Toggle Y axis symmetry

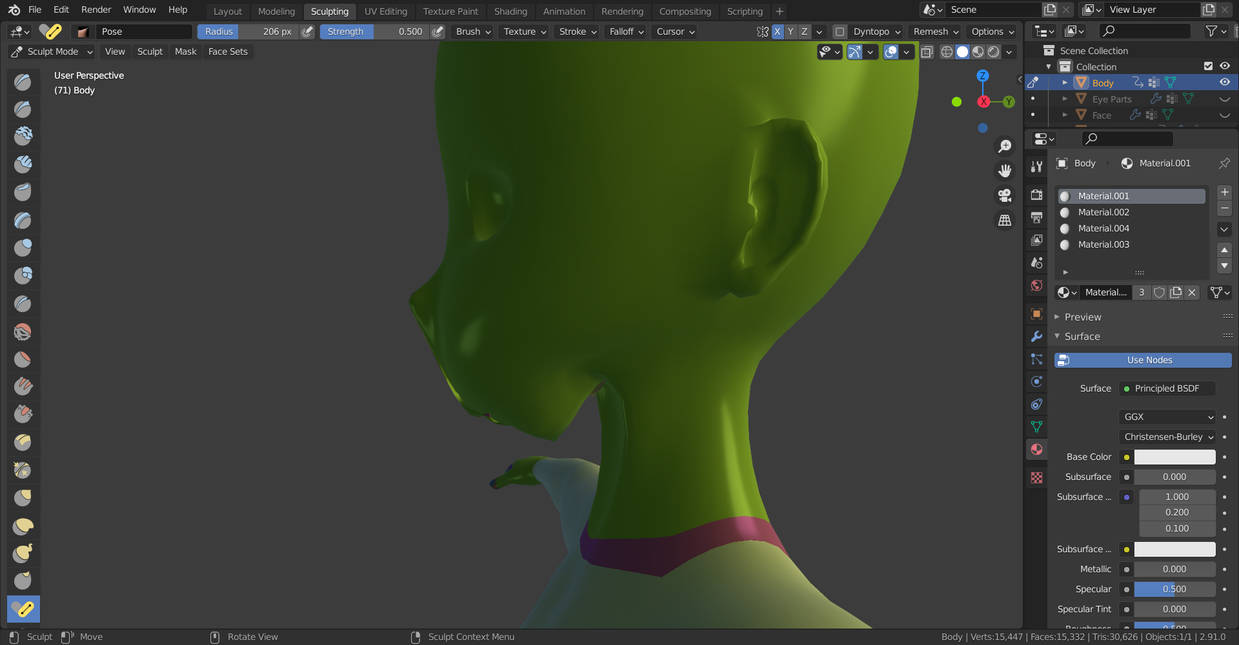791,31
